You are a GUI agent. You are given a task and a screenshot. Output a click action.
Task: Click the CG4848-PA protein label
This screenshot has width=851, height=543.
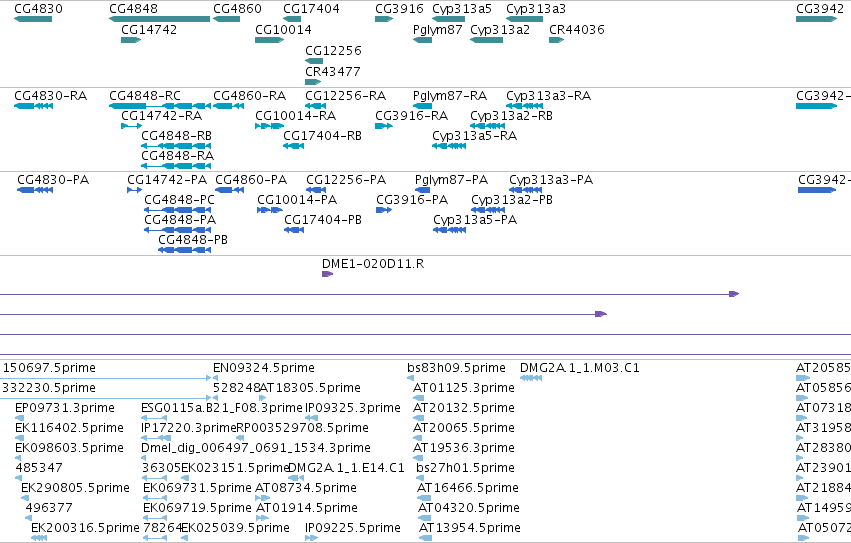point(180,219)
